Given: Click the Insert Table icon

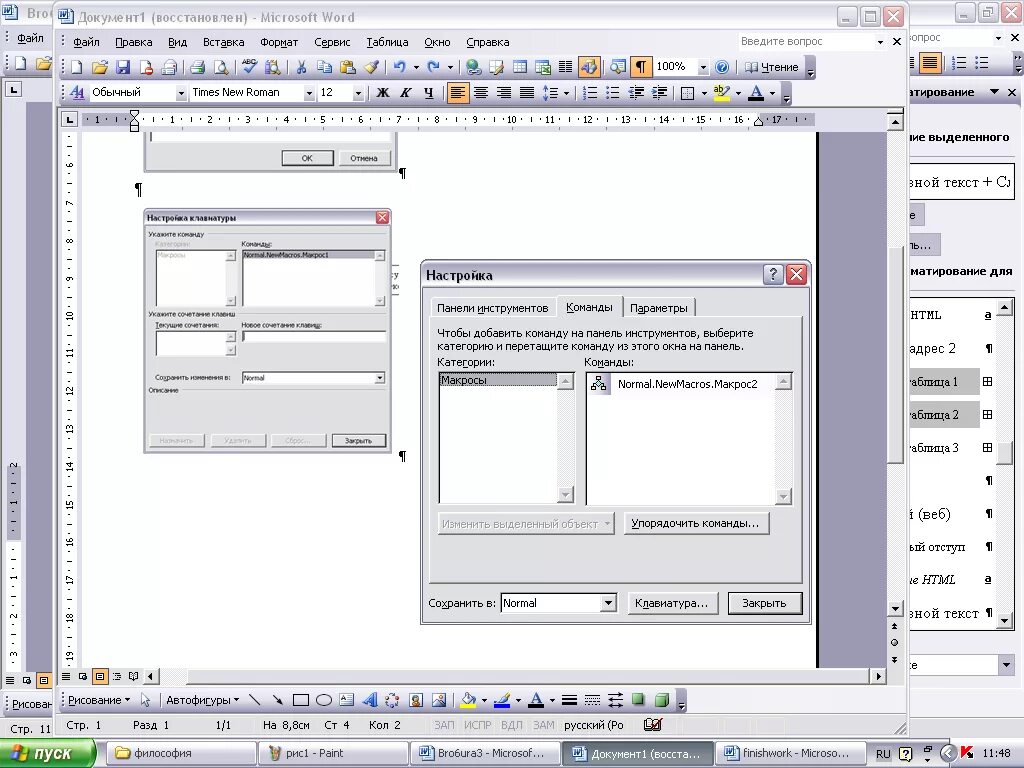Looking at the screenshot, I should point(520,67).
